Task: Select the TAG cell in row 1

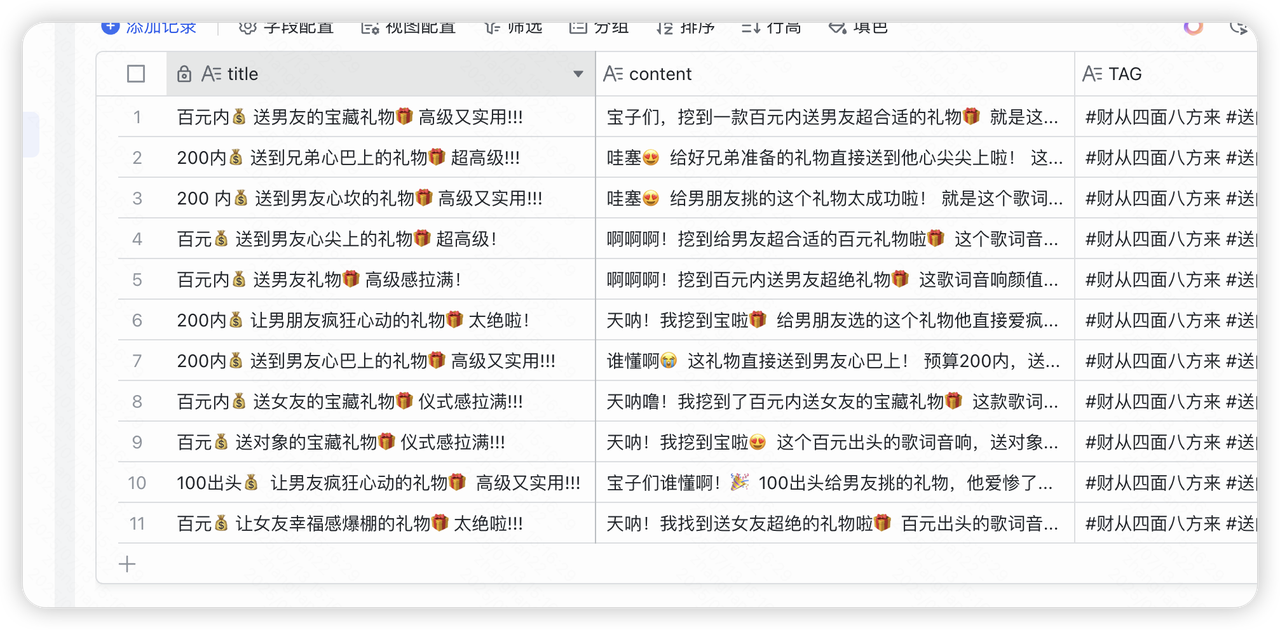Action: (1166, 117)
